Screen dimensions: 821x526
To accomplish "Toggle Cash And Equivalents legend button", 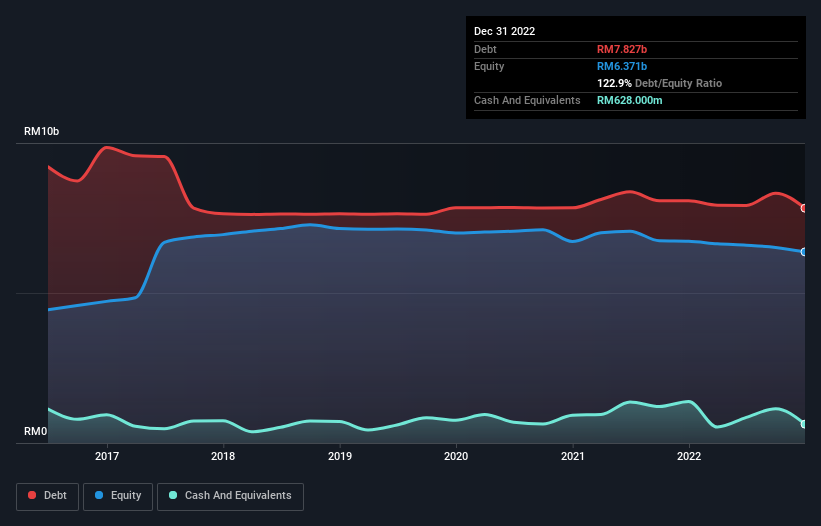I will click(x=230, y=496).
